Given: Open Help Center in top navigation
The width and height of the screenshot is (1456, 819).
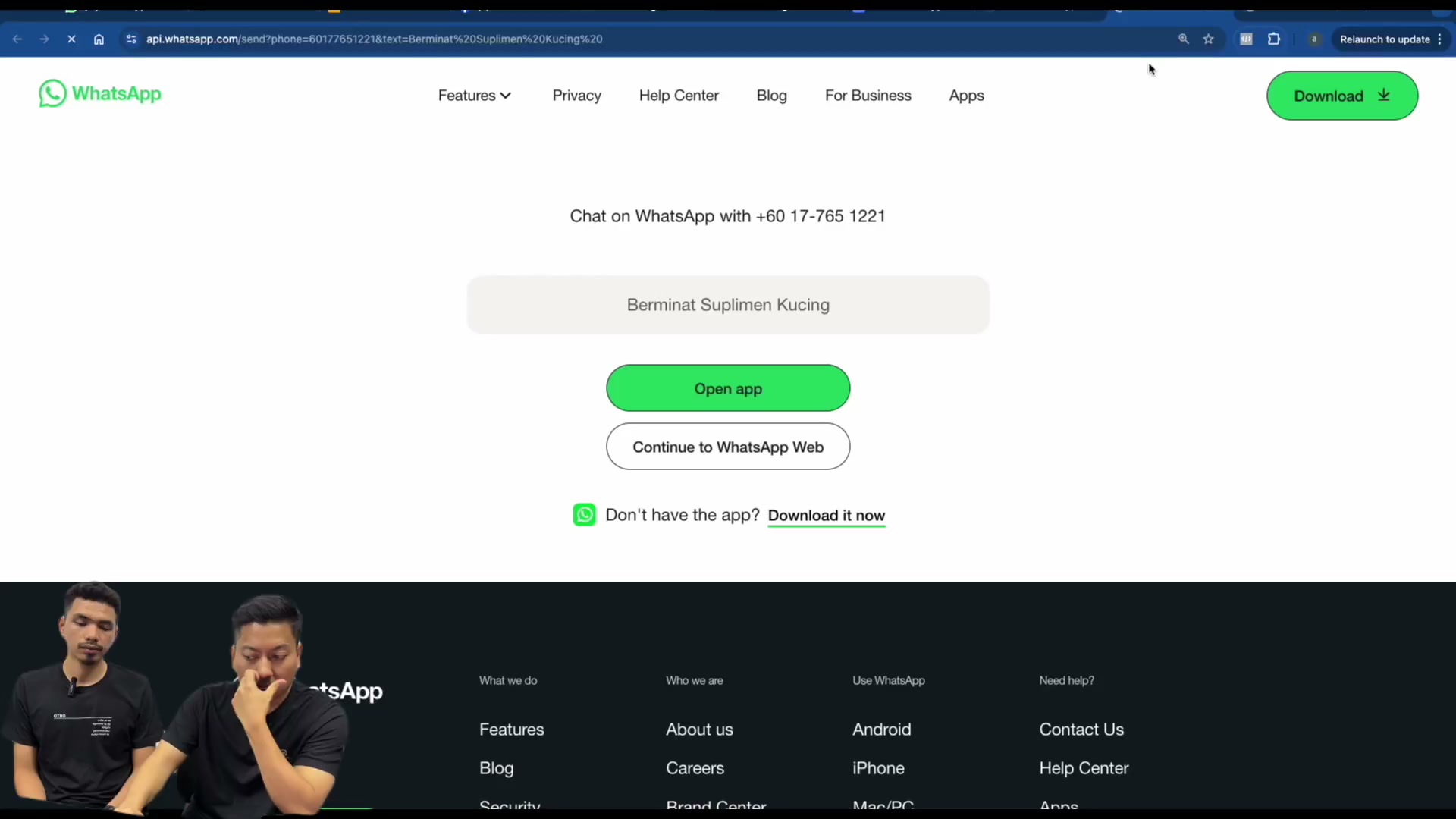Looking at the screenshot, I should tap(679, 96).
